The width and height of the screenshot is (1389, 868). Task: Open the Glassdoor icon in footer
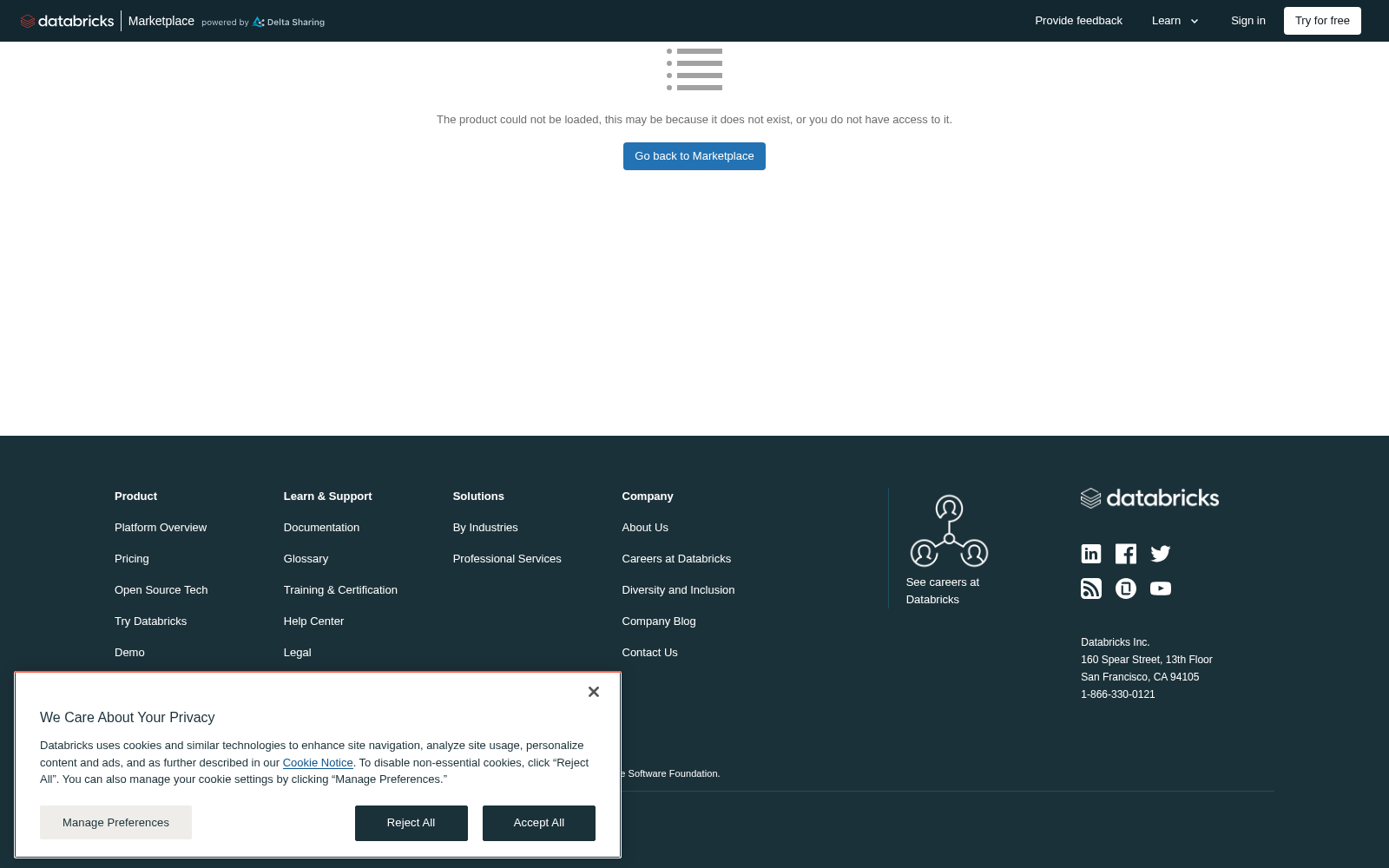(x=1126, y=589)
